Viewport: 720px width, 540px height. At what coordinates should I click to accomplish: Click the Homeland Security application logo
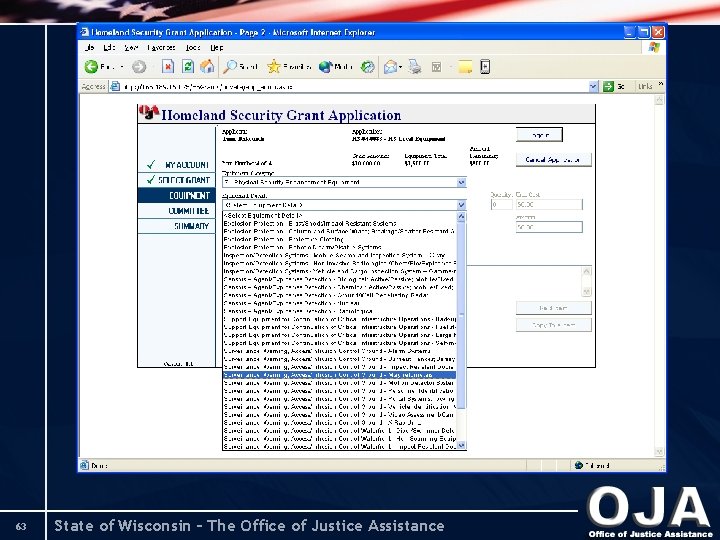pos(149,113)
